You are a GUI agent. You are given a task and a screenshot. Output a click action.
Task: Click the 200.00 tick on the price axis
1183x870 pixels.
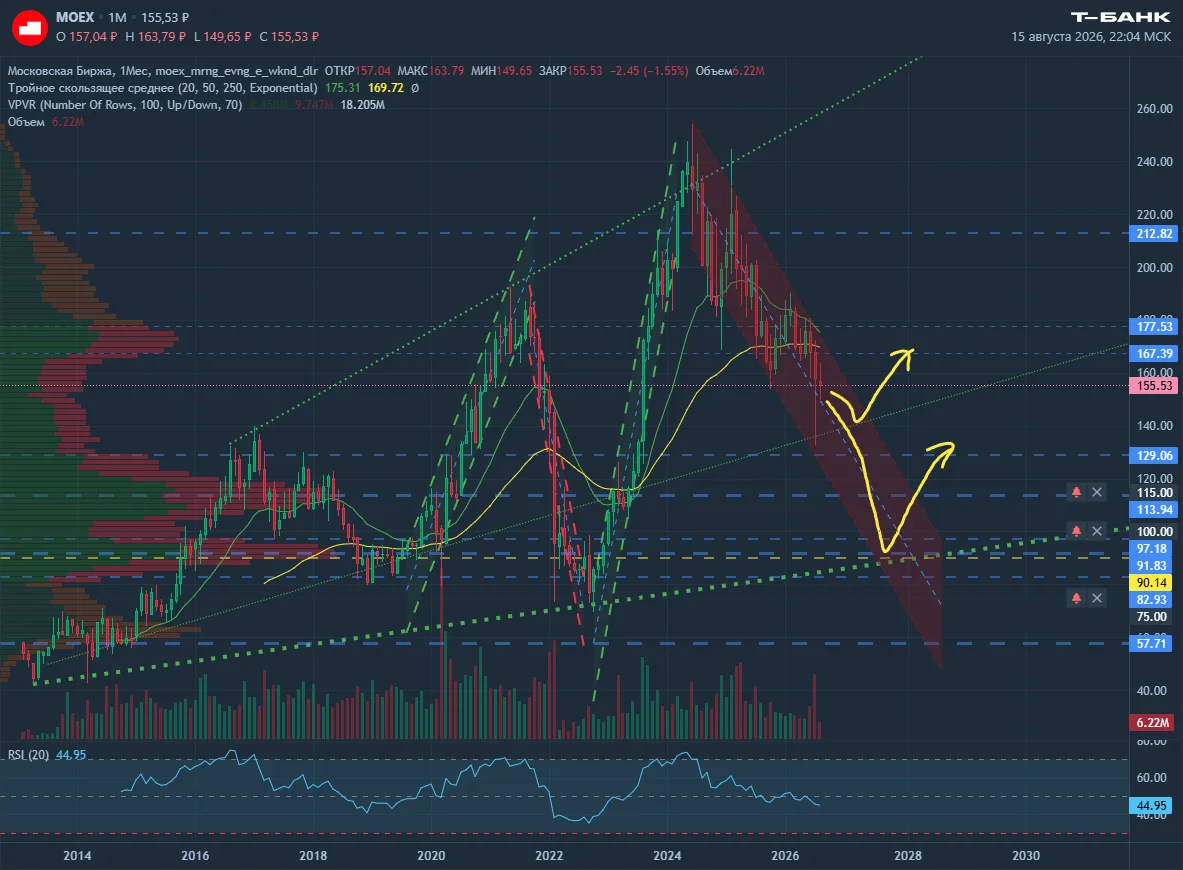[x=1154, y=267]
